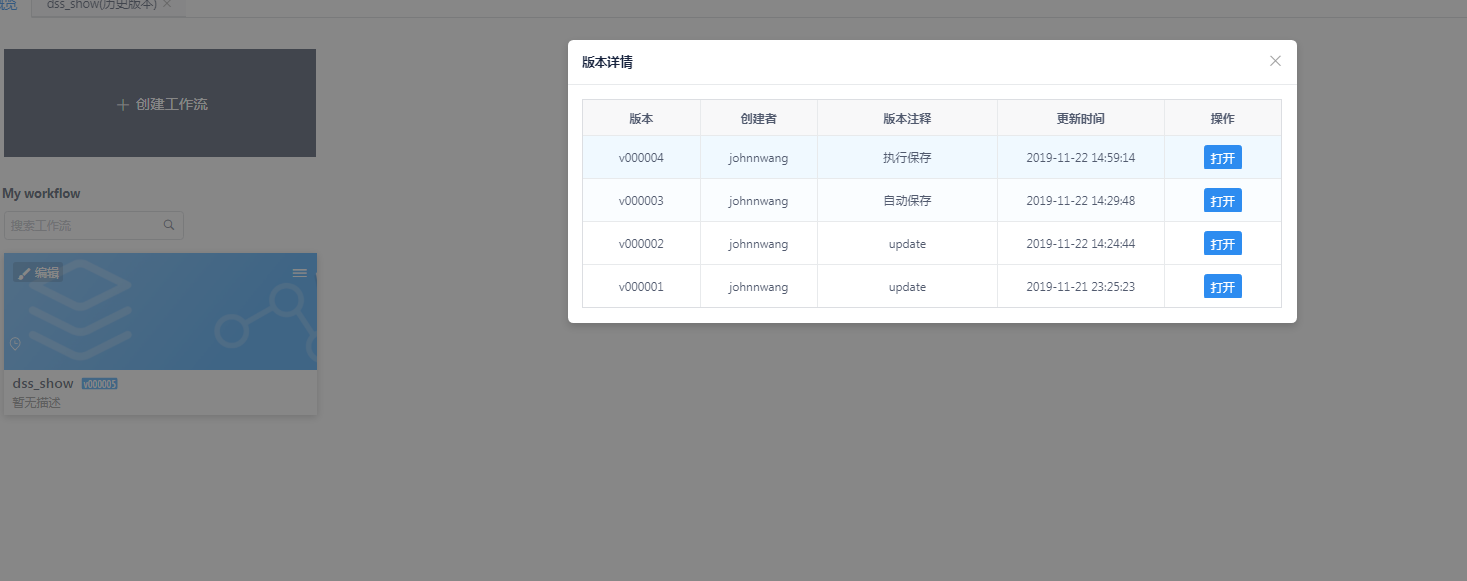
Task: Click the plus icon inside 创建工作流 panel
Action: pyautogui.click(x=121, y=102)
